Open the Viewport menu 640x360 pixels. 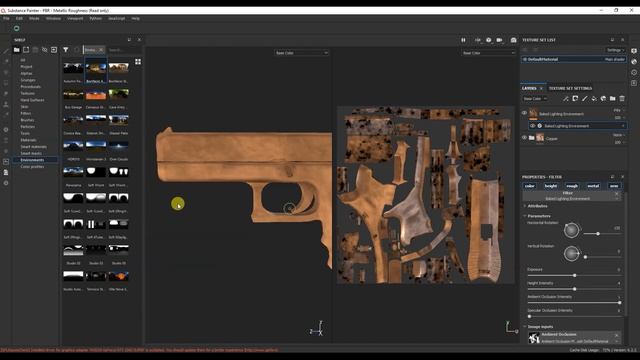coord(75,18)
